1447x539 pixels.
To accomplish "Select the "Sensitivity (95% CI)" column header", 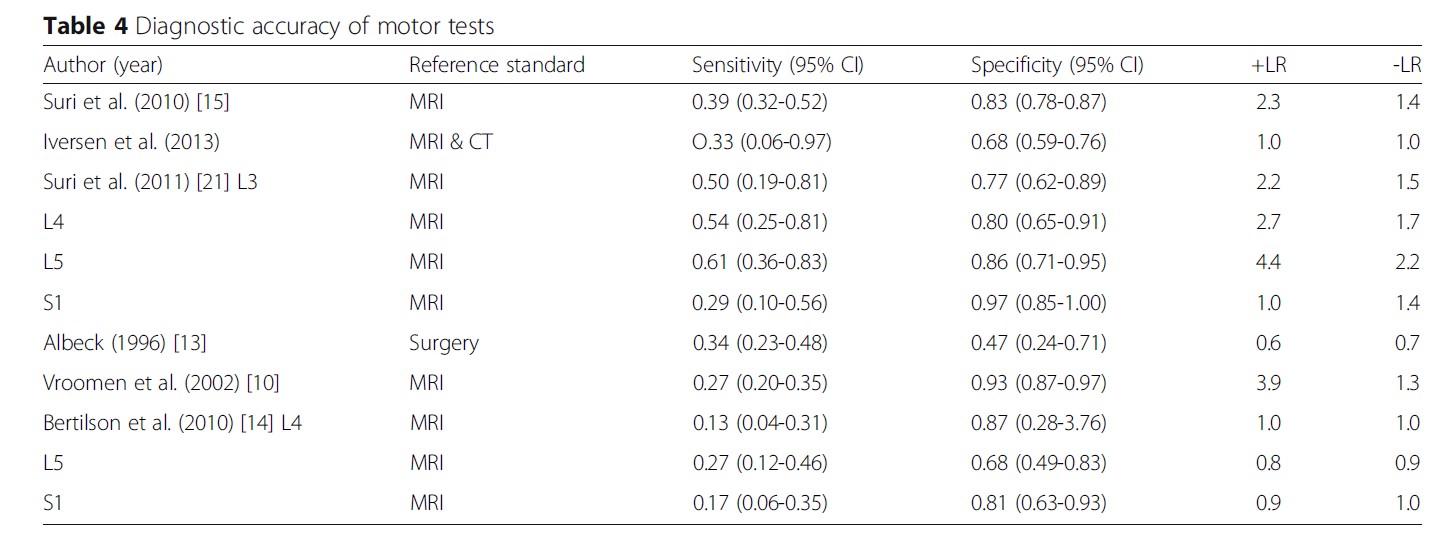I will point(777,66).
